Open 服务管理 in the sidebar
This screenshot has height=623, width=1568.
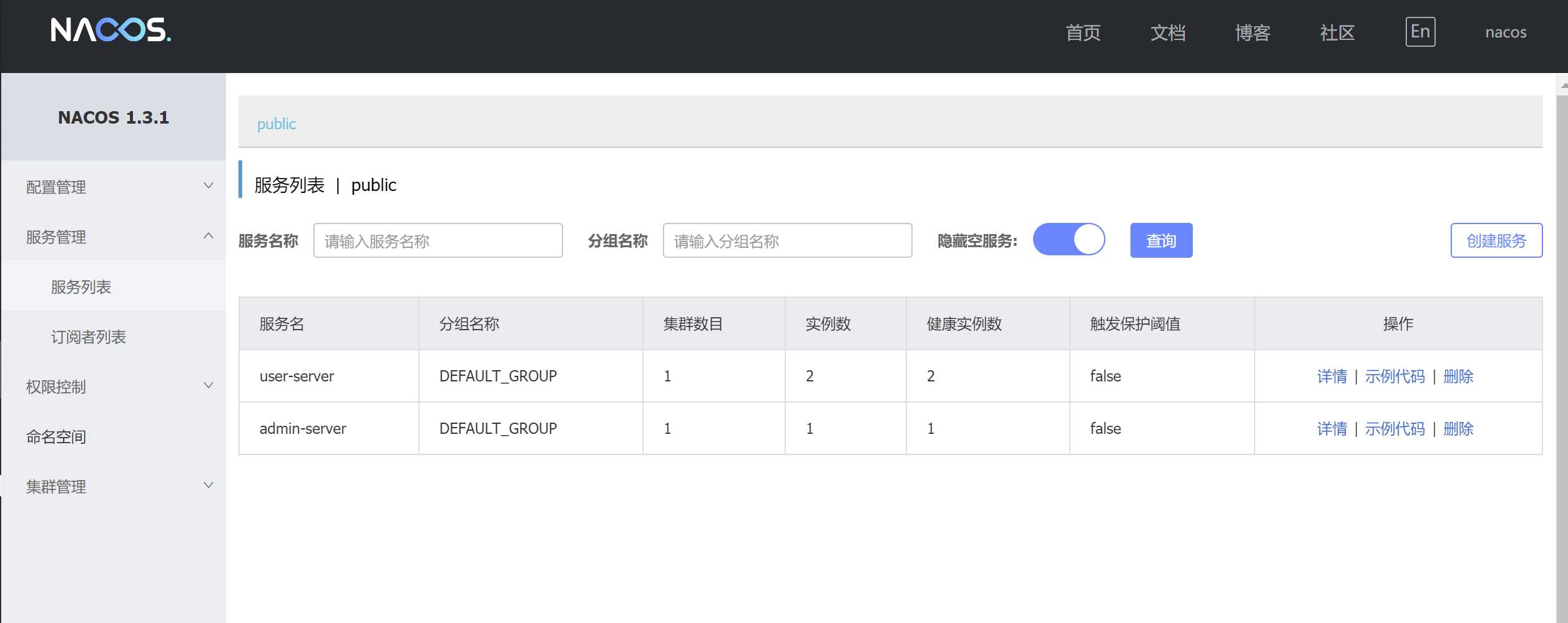(x=113, y=237)
